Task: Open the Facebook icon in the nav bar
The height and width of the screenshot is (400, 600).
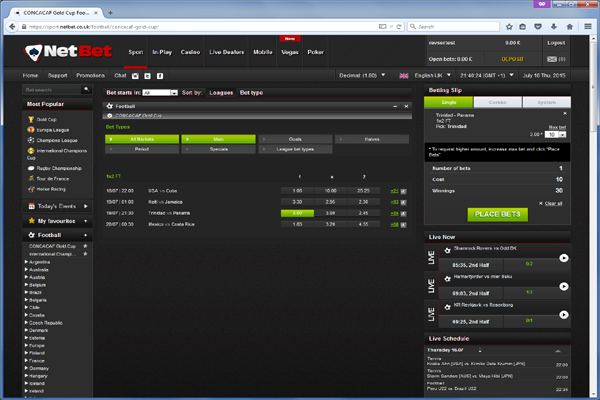Action: click(160, 76)
